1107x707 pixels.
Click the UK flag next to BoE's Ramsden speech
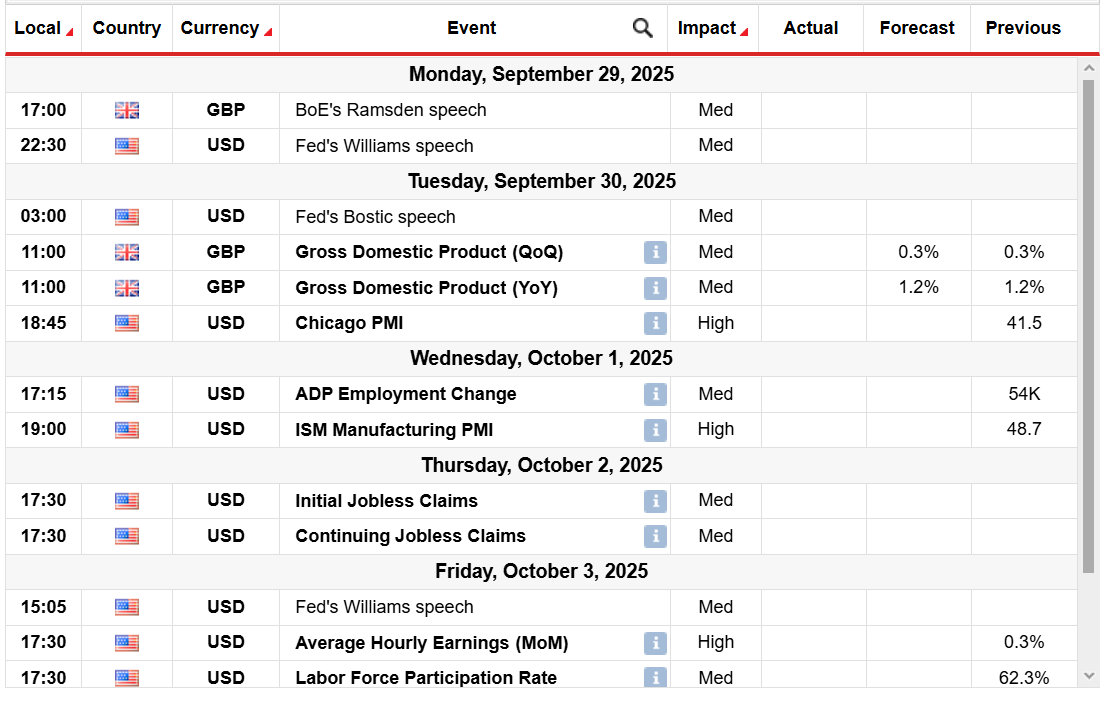pyautogui.click(x=126, y=110)
